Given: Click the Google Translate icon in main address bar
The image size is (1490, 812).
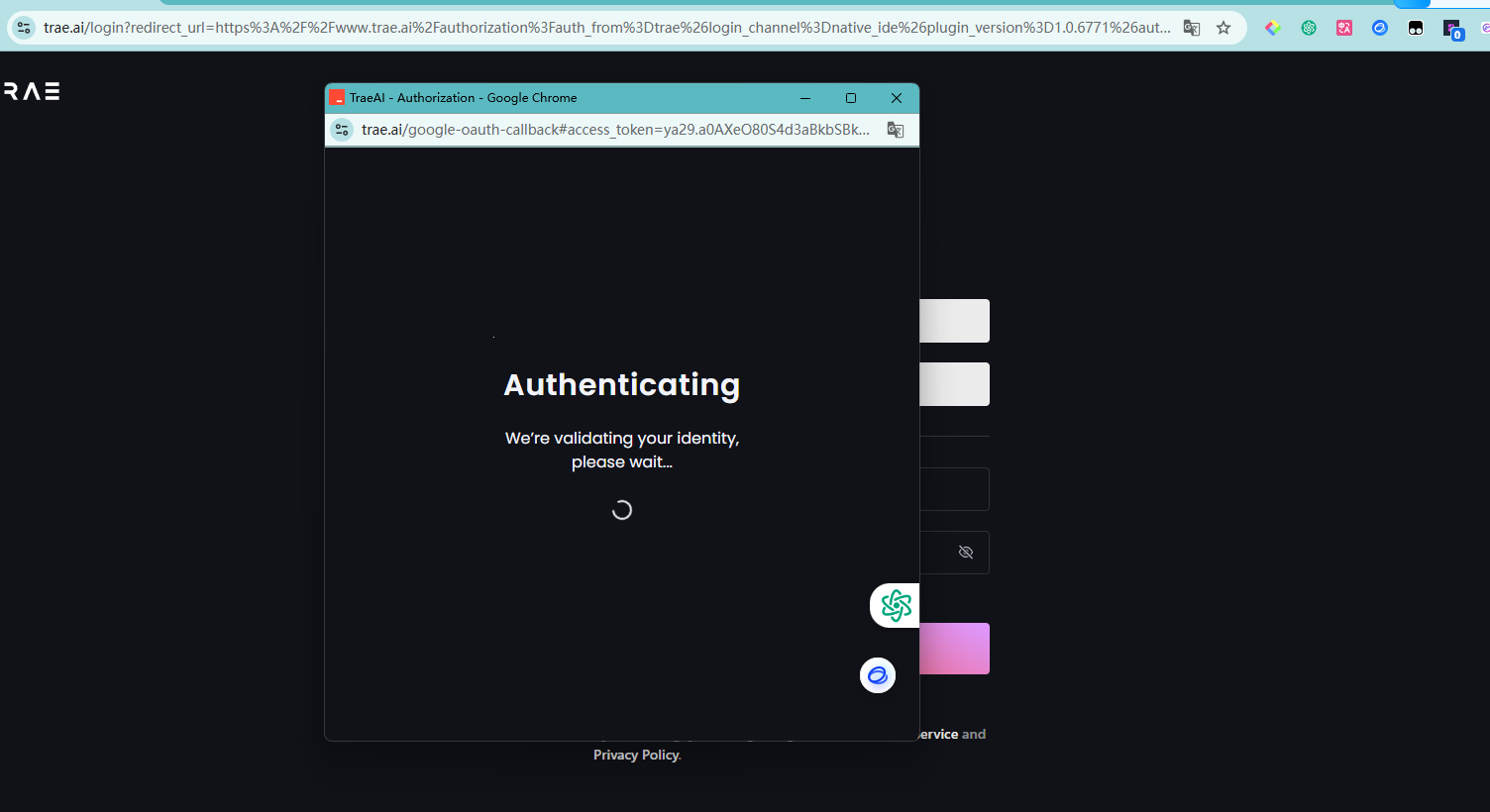Looking at the screenshot, I should tap(1192, 28).
